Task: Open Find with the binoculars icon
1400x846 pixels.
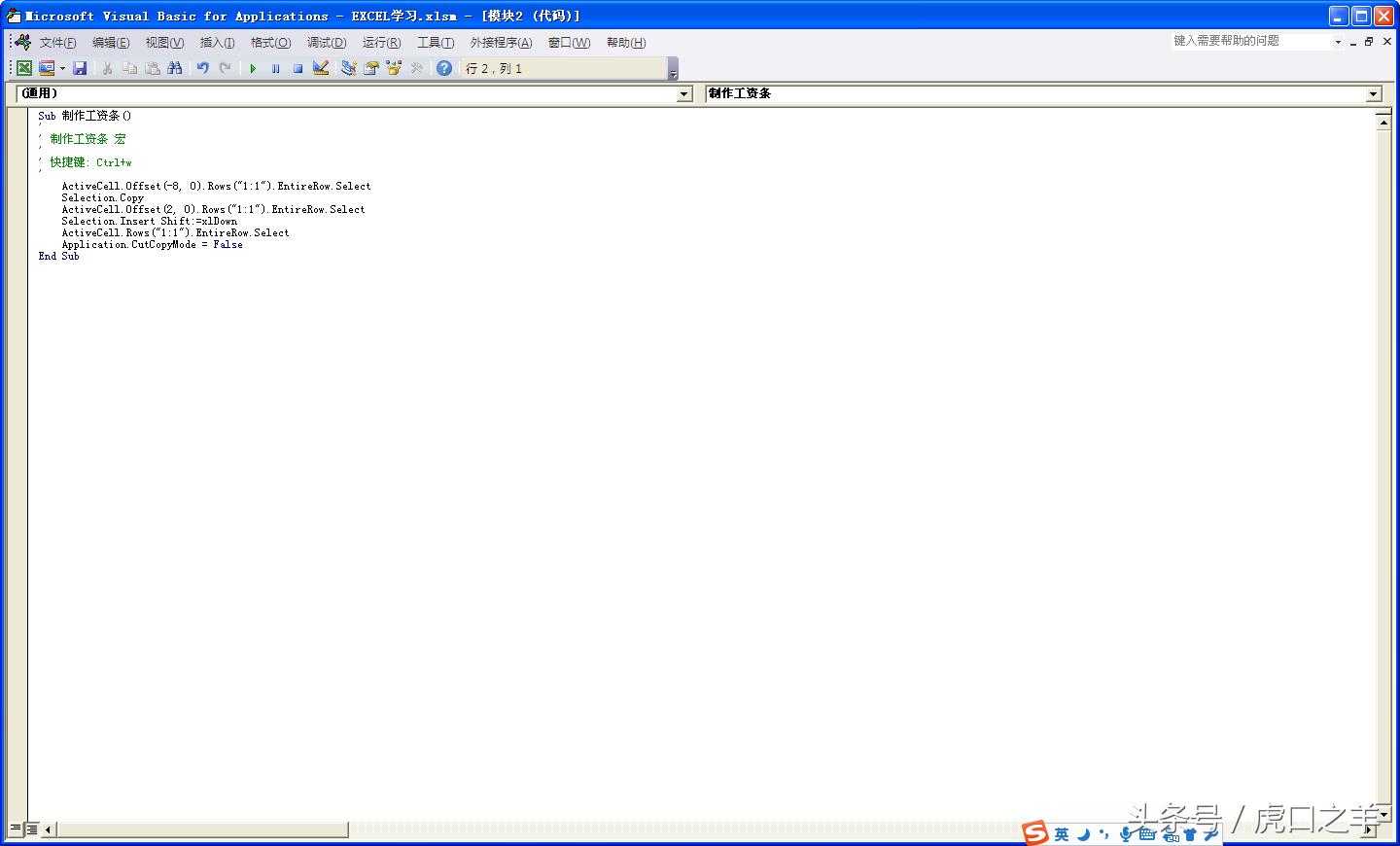Action: coord(175,68)
